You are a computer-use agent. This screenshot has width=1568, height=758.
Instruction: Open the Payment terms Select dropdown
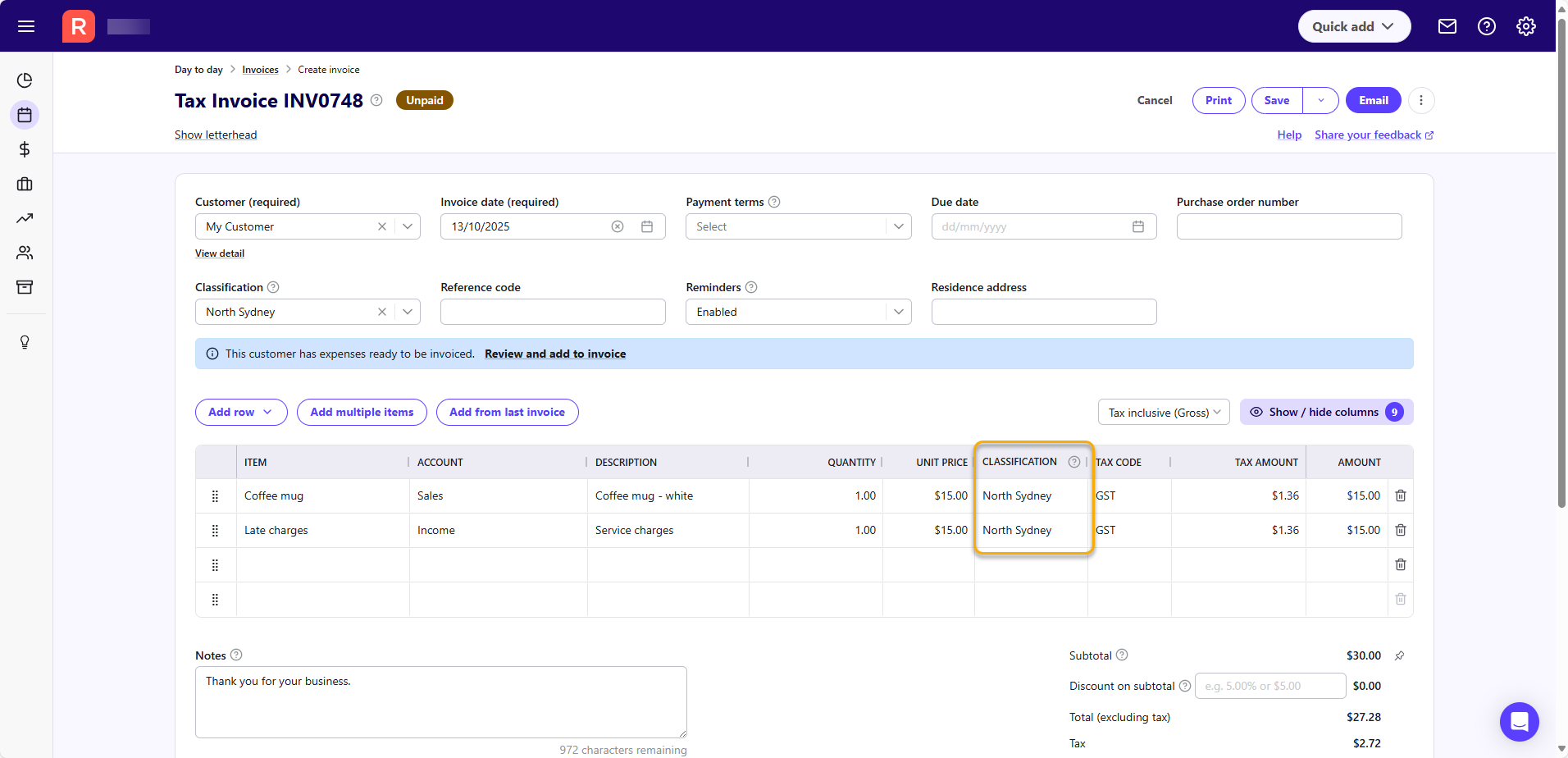point(797,226)
